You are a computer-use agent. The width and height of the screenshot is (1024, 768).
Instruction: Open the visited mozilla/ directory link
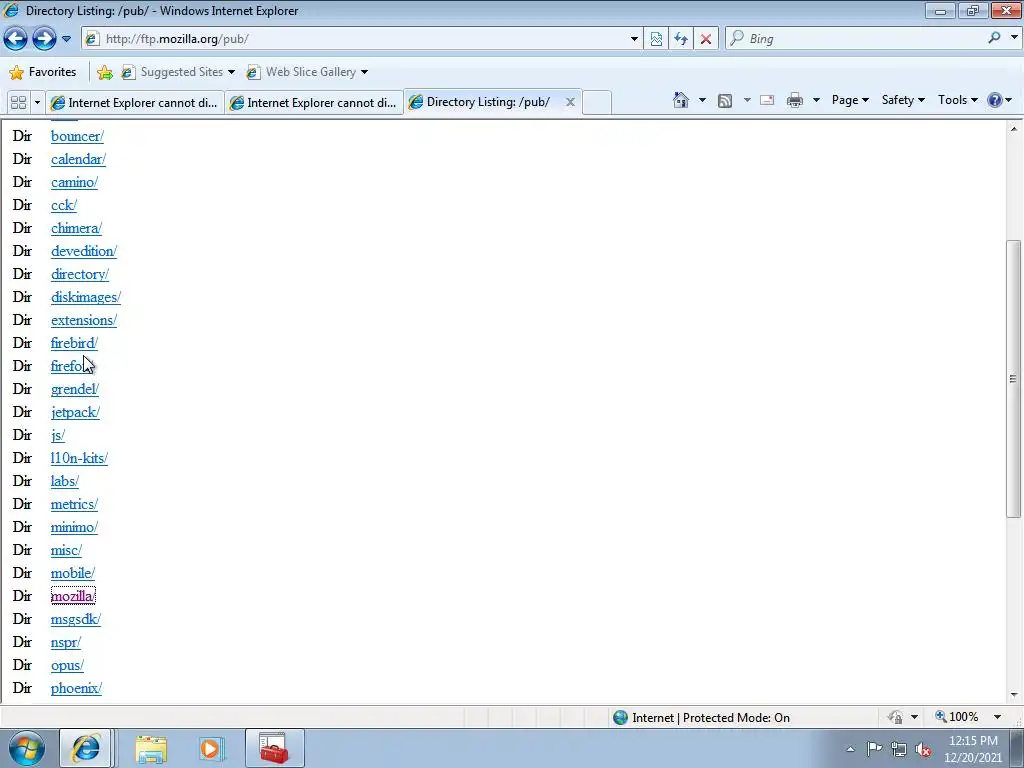[73, 596]
